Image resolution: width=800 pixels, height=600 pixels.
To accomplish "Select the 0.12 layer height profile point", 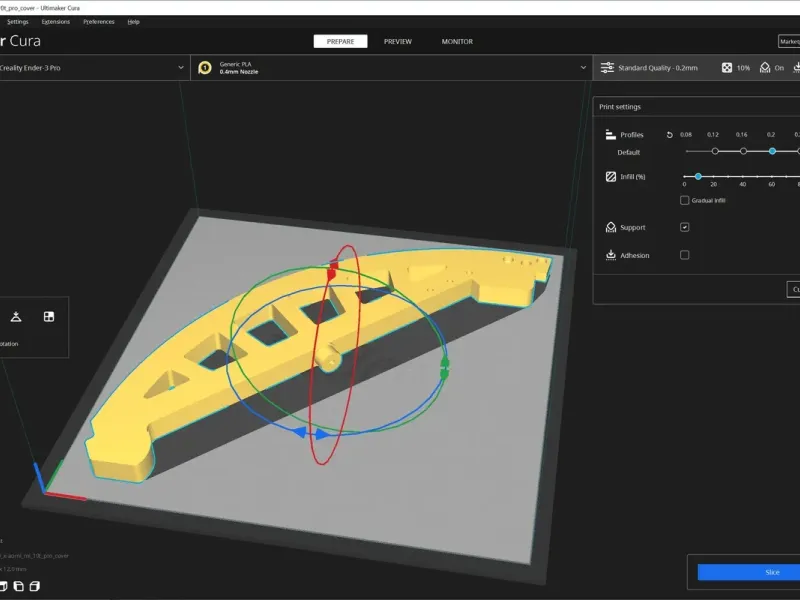I will click(x=715, y=151).
